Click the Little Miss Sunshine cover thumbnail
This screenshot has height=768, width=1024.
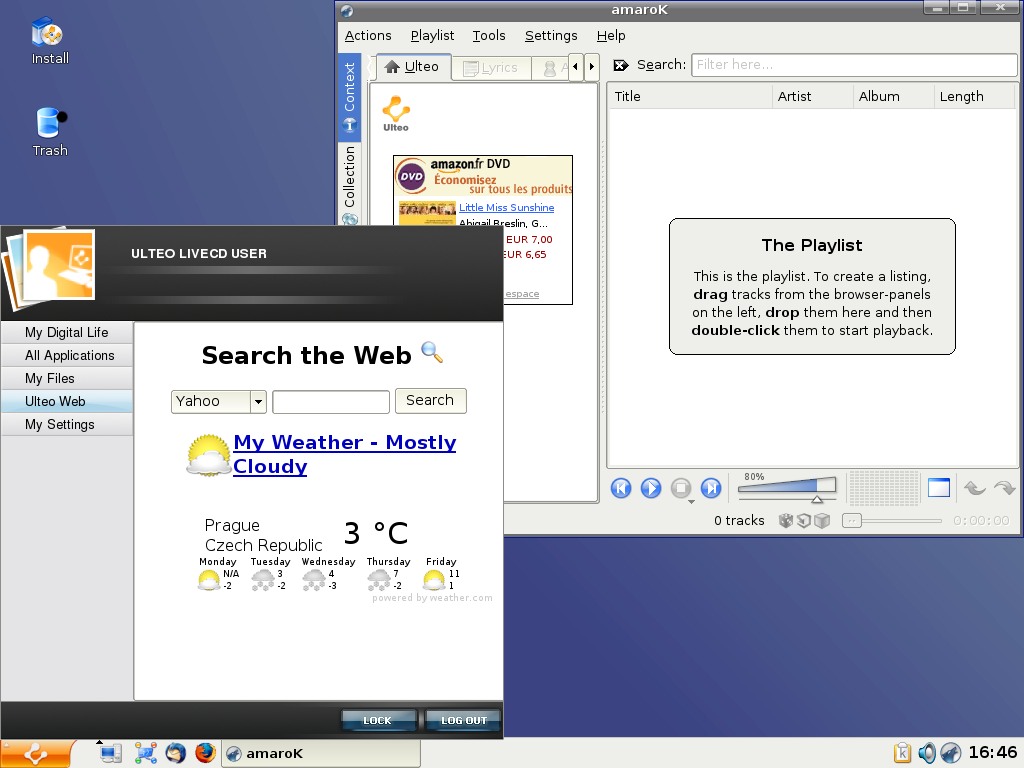click(x=427, y=213)
